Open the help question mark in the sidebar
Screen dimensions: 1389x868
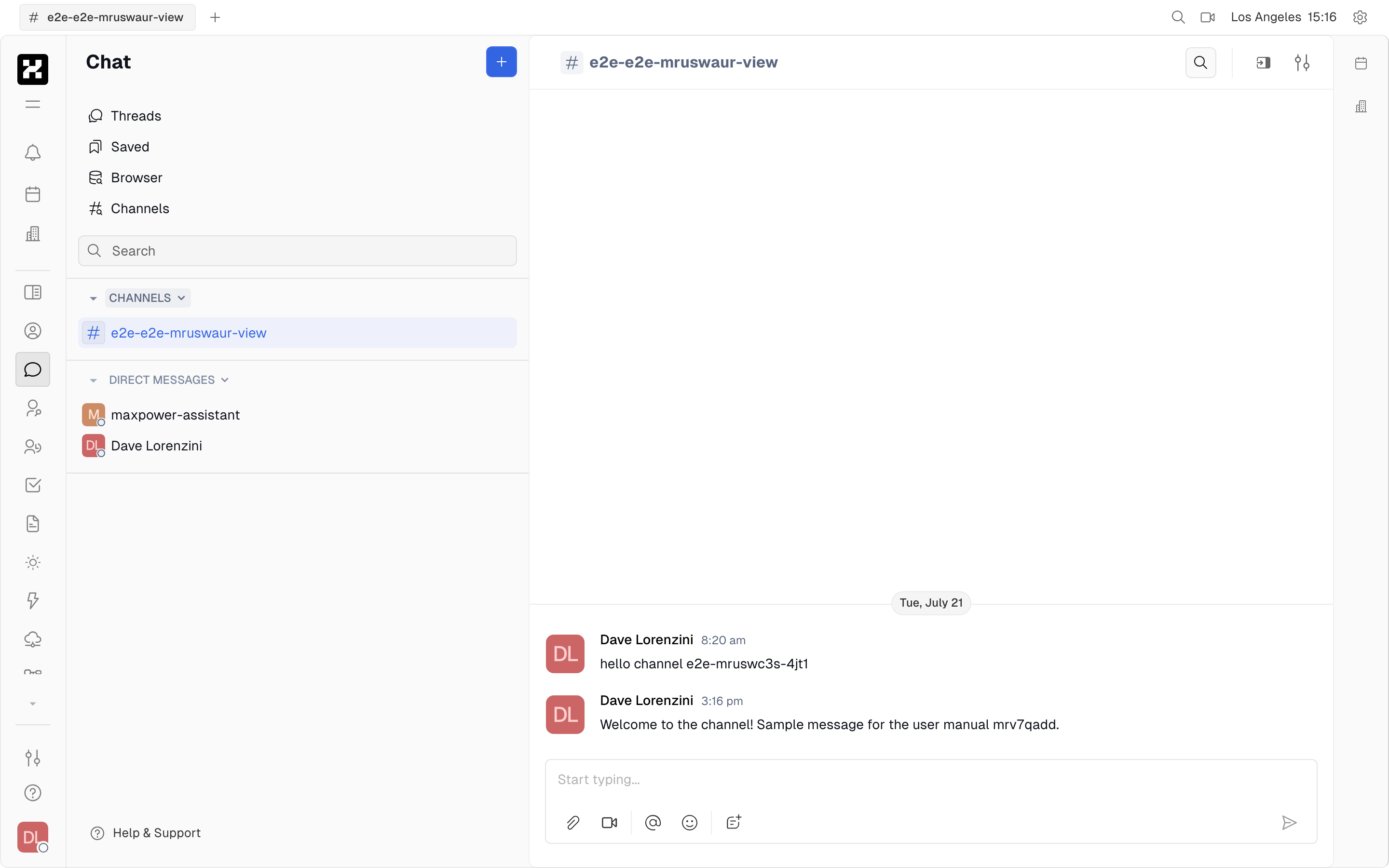tap(33, 793)
